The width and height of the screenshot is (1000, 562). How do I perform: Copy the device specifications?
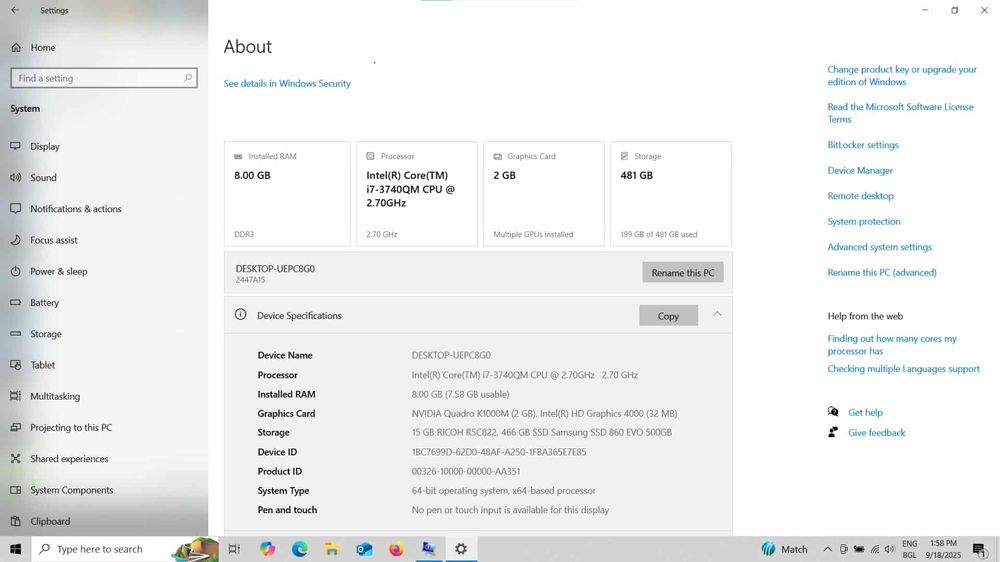pos(668,316)
